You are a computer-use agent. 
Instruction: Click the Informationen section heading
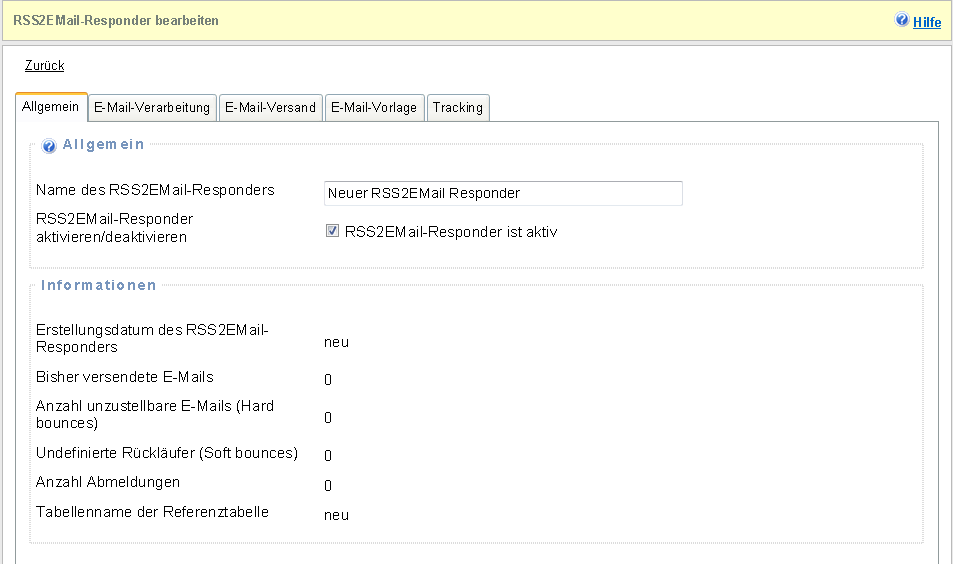tap(98, 285)
